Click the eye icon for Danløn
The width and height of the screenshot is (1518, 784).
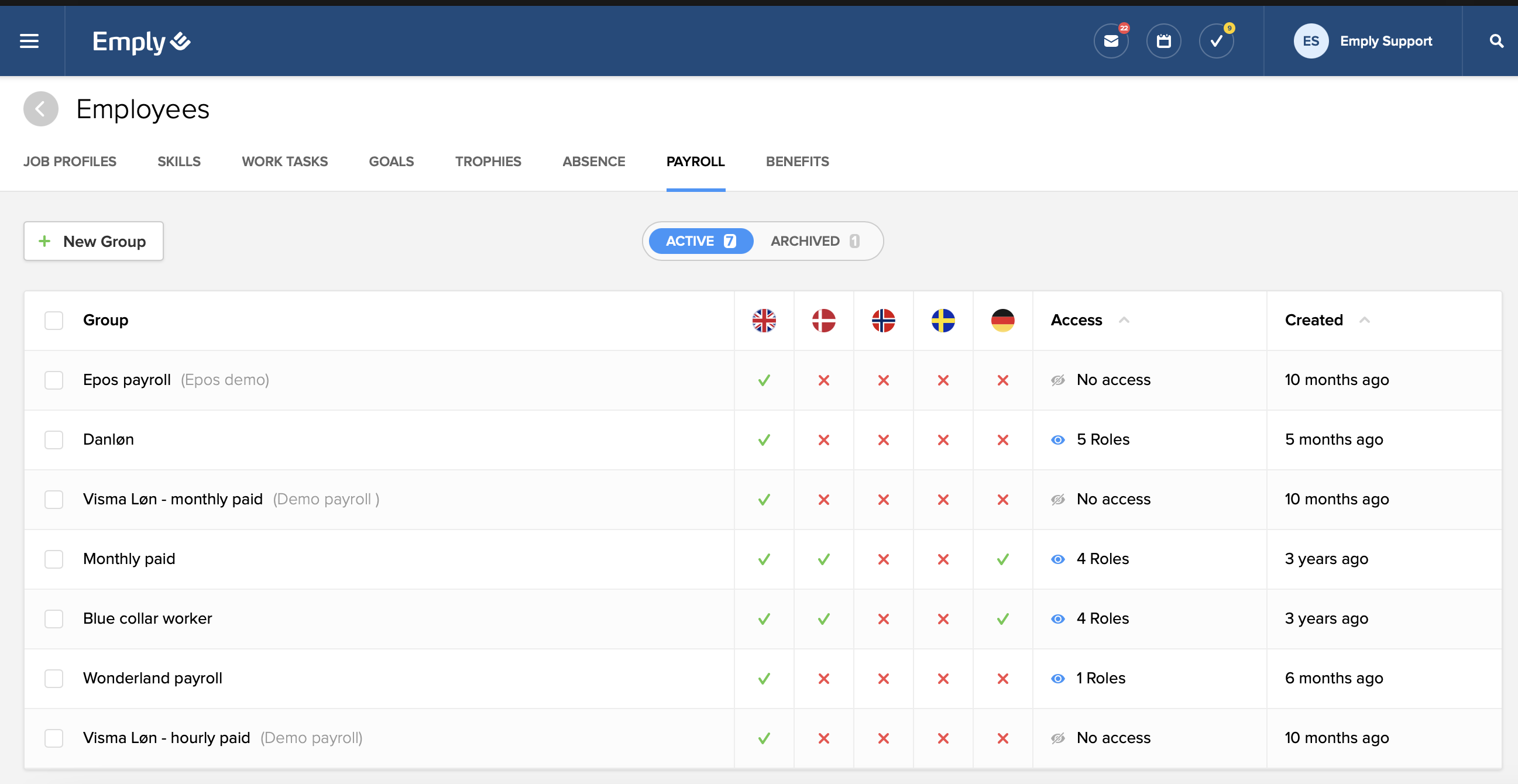(1058, 440)
